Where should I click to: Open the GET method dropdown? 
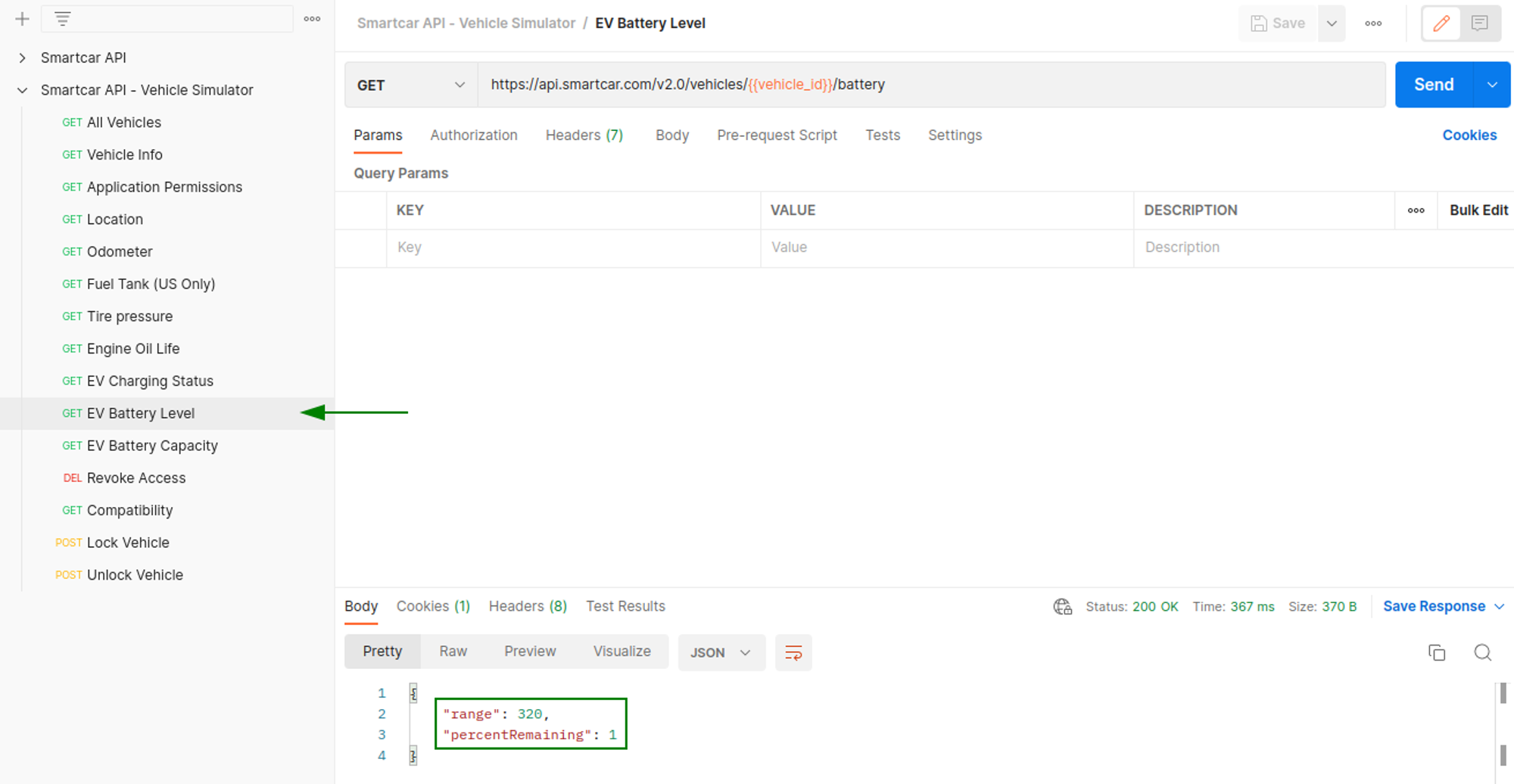tap(411, 85)
